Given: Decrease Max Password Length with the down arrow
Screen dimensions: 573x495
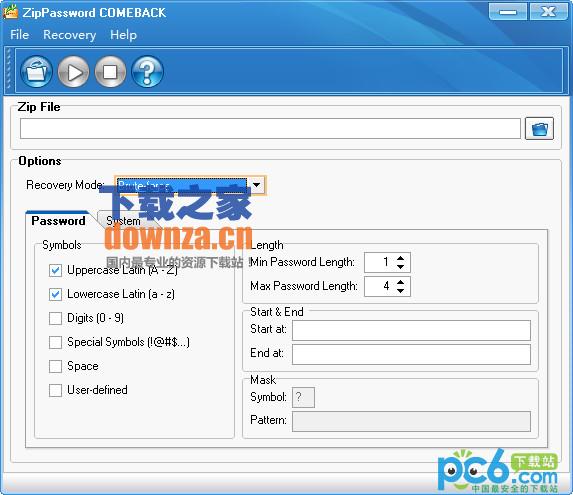Looking at the screenshot, I should [401, 291].
